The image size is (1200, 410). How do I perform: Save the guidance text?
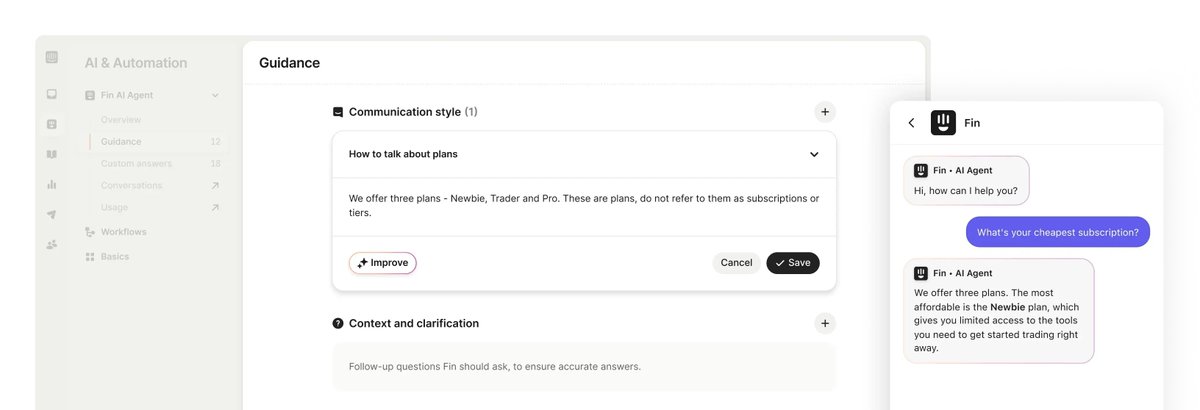click(793, 263)
